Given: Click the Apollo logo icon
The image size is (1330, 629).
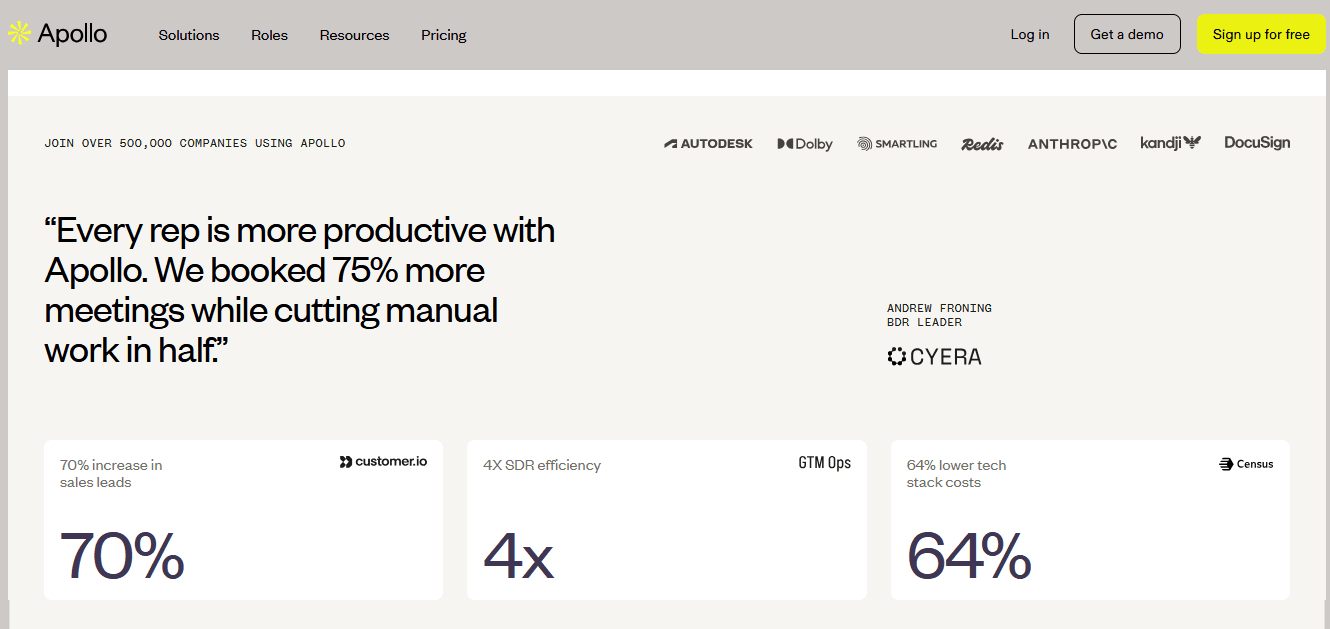Looking at the screenshot, I should (x=18, y=32).
